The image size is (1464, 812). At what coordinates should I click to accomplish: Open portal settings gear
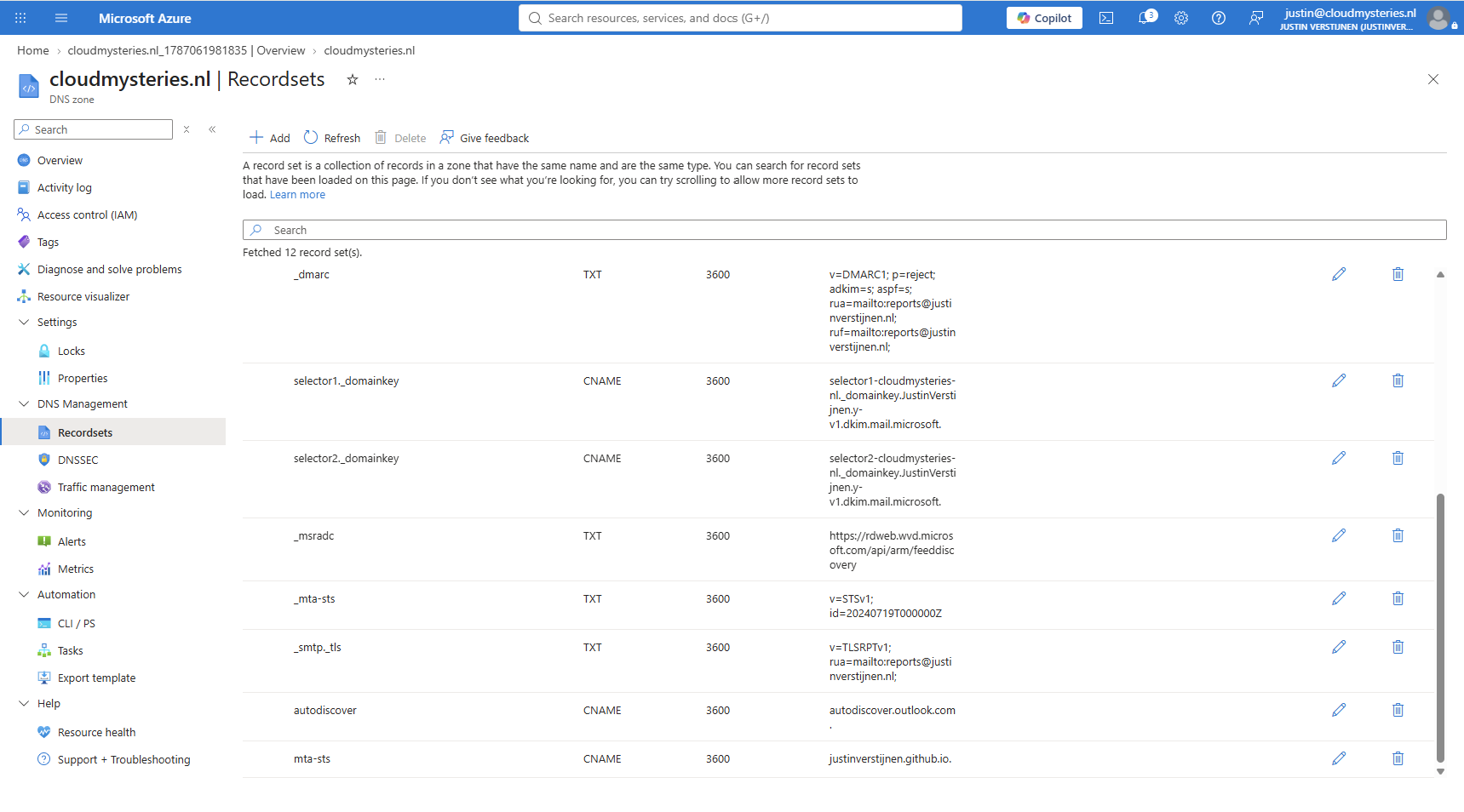click(1181, 18)
